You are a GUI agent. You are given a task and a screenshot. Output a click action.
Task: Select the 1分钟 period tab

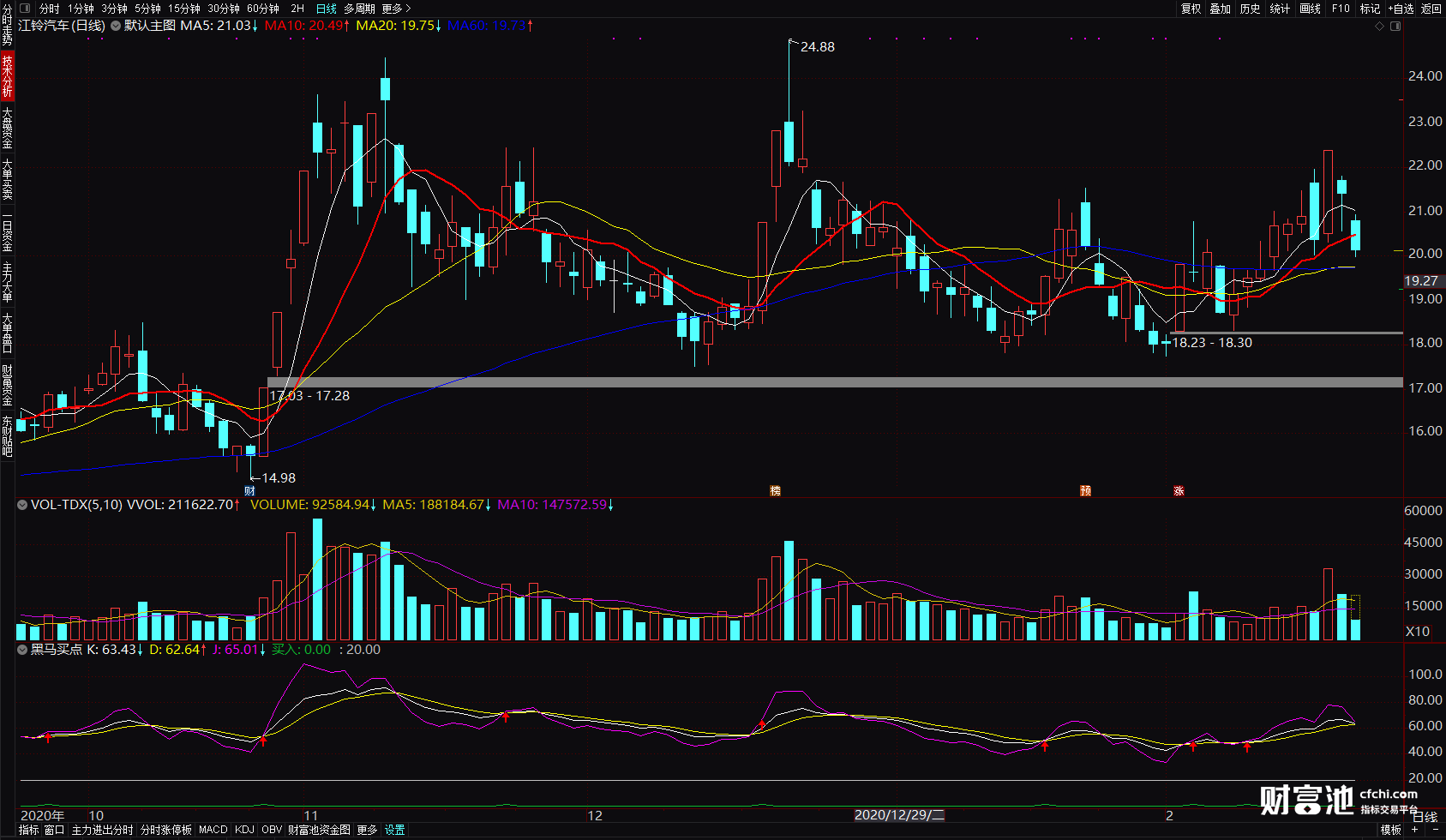click(x=81, y=9)
